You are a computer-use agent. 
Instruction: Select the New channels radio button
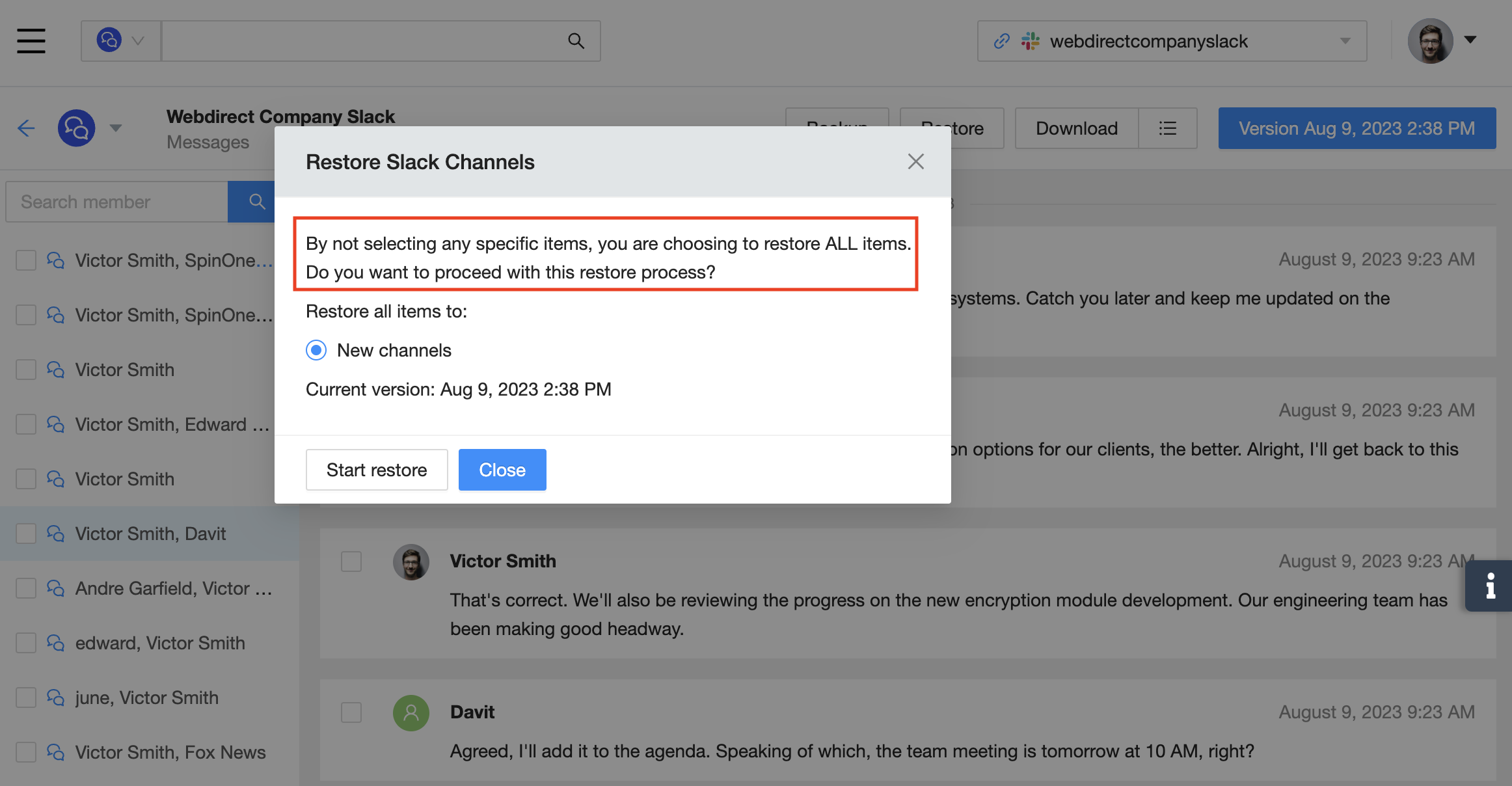coord(316,350)
